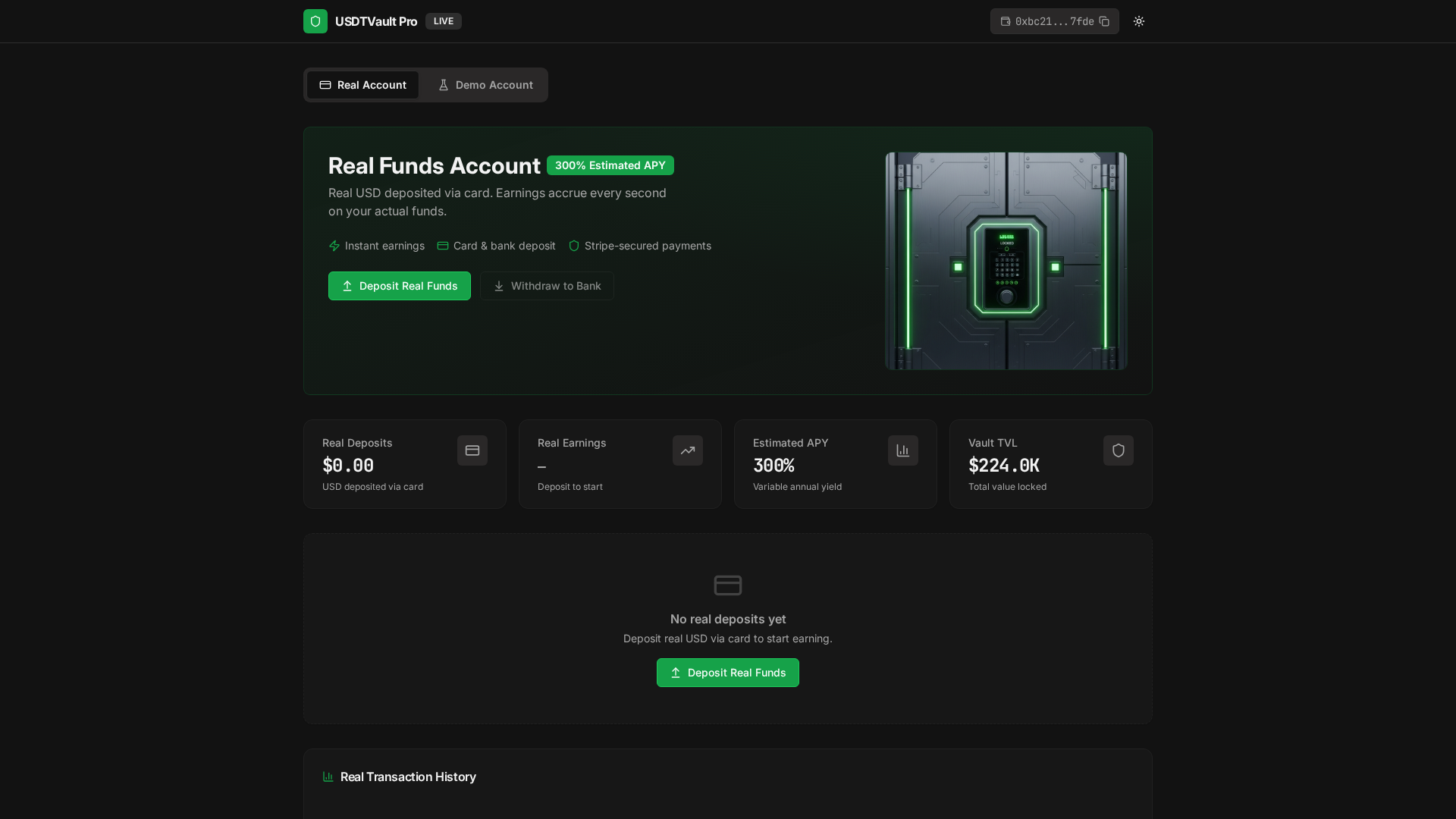The height and width of the screenshot is (819, 1456).
Task: Click the shield icon on Vault TVL card
Action: tap(1118, 450)
